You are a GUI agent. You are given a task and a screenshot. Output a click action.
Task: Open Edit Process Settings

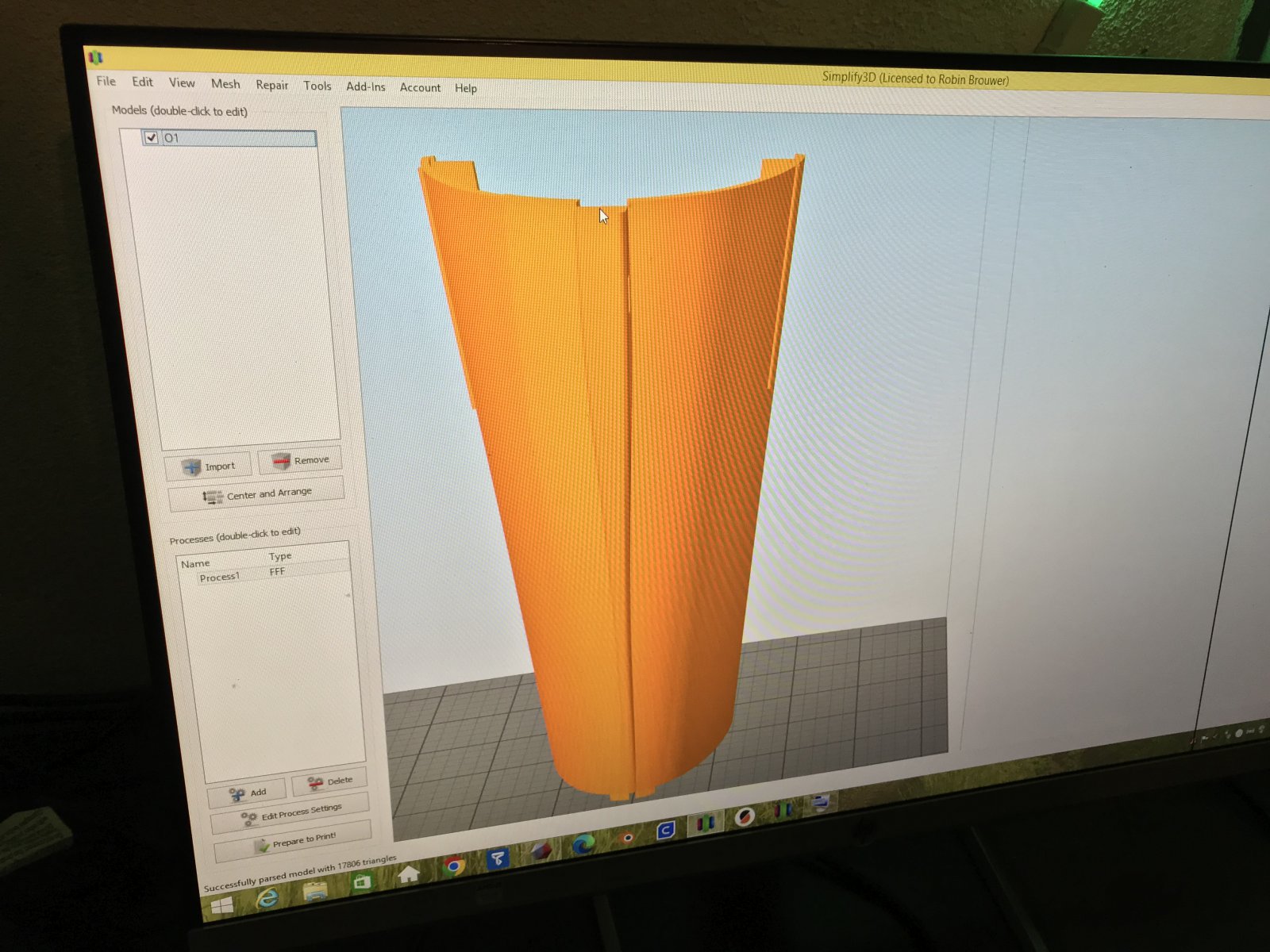[x=291, y=814]
